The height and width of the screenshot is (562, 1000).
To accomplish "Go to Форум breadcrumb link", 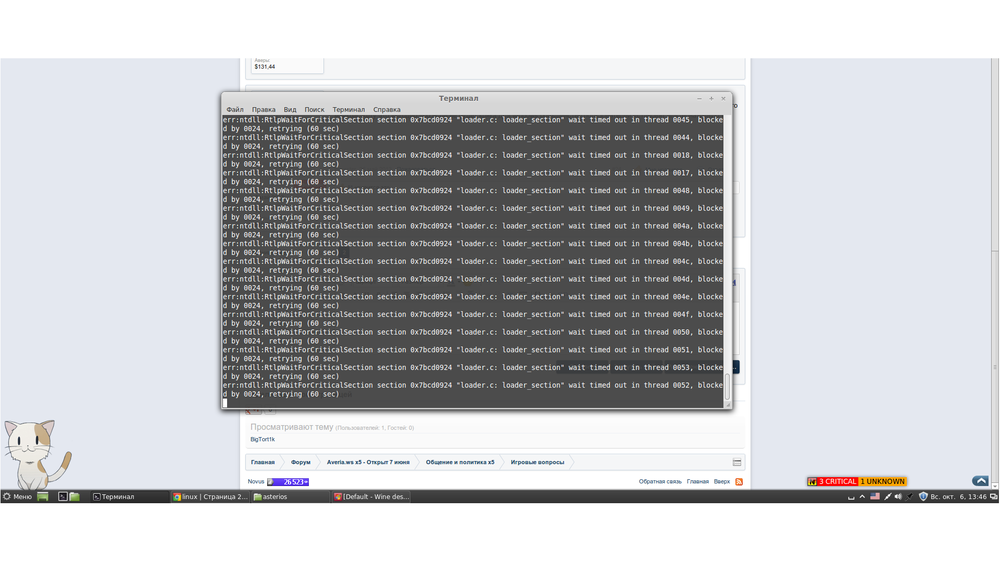I will tap(300, 463).
